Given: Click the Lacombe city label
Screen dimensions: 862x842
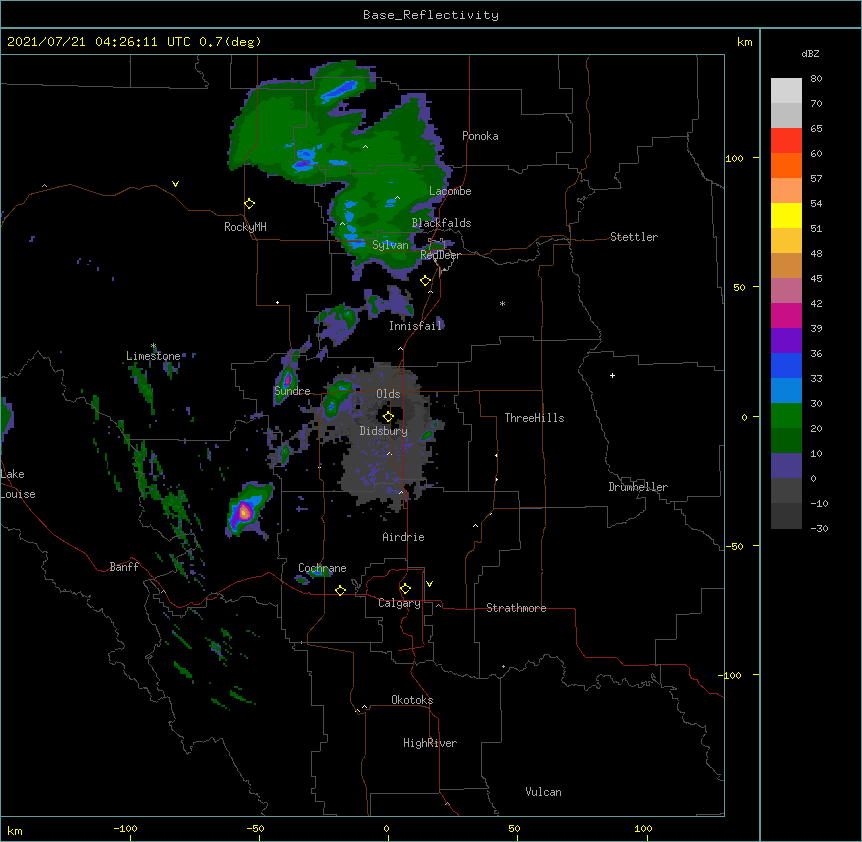Looking at the screenshot, I should click(450, 191).
